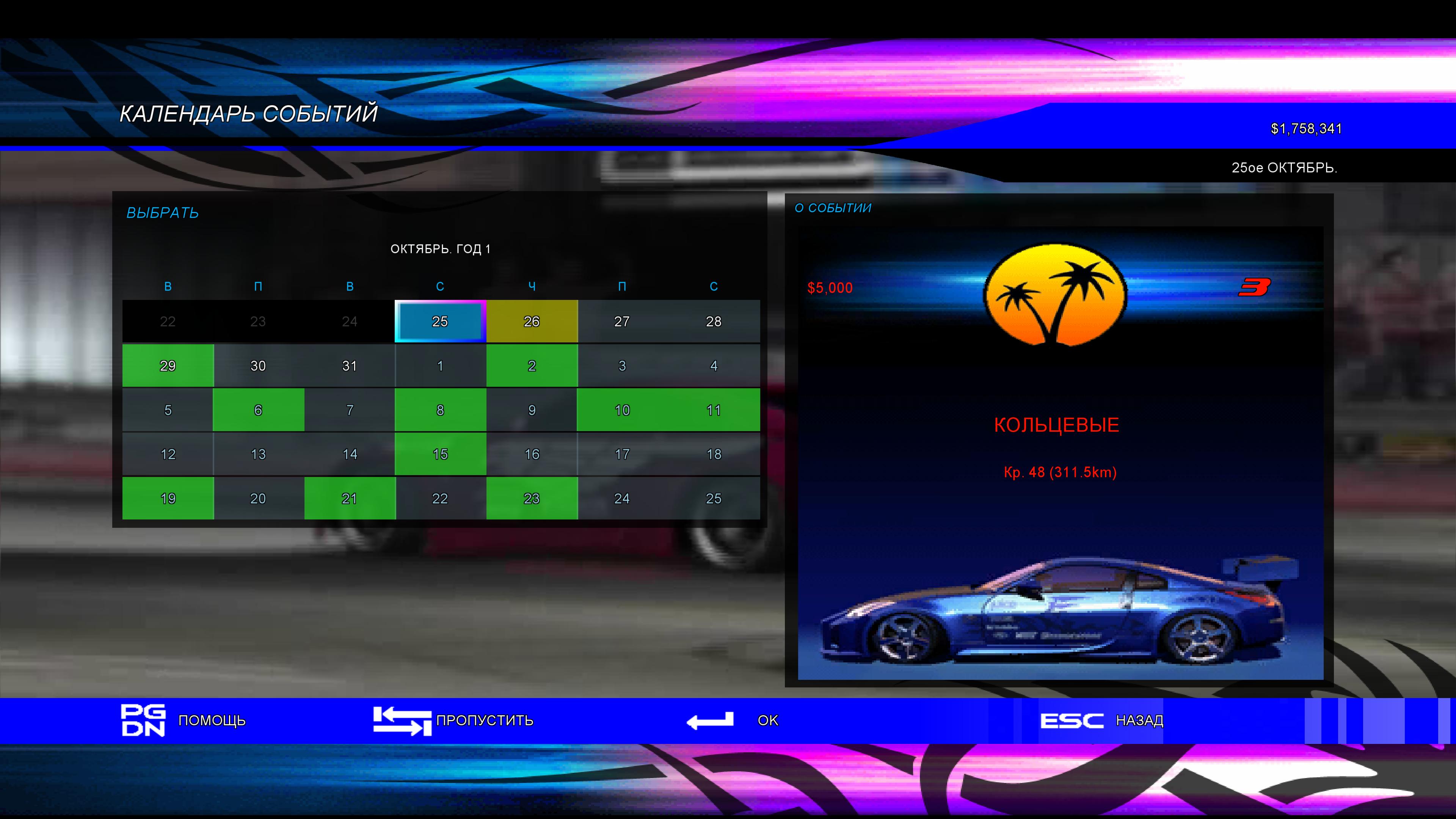Click the КАЛЕНДАРЬ СОБЫТИЙ screen title

(248, 114)
